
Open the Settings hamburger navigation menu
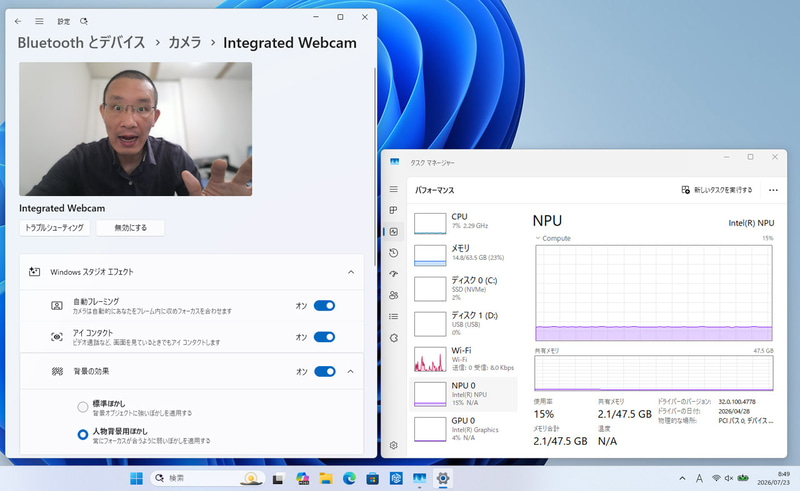tap(39, 21)
